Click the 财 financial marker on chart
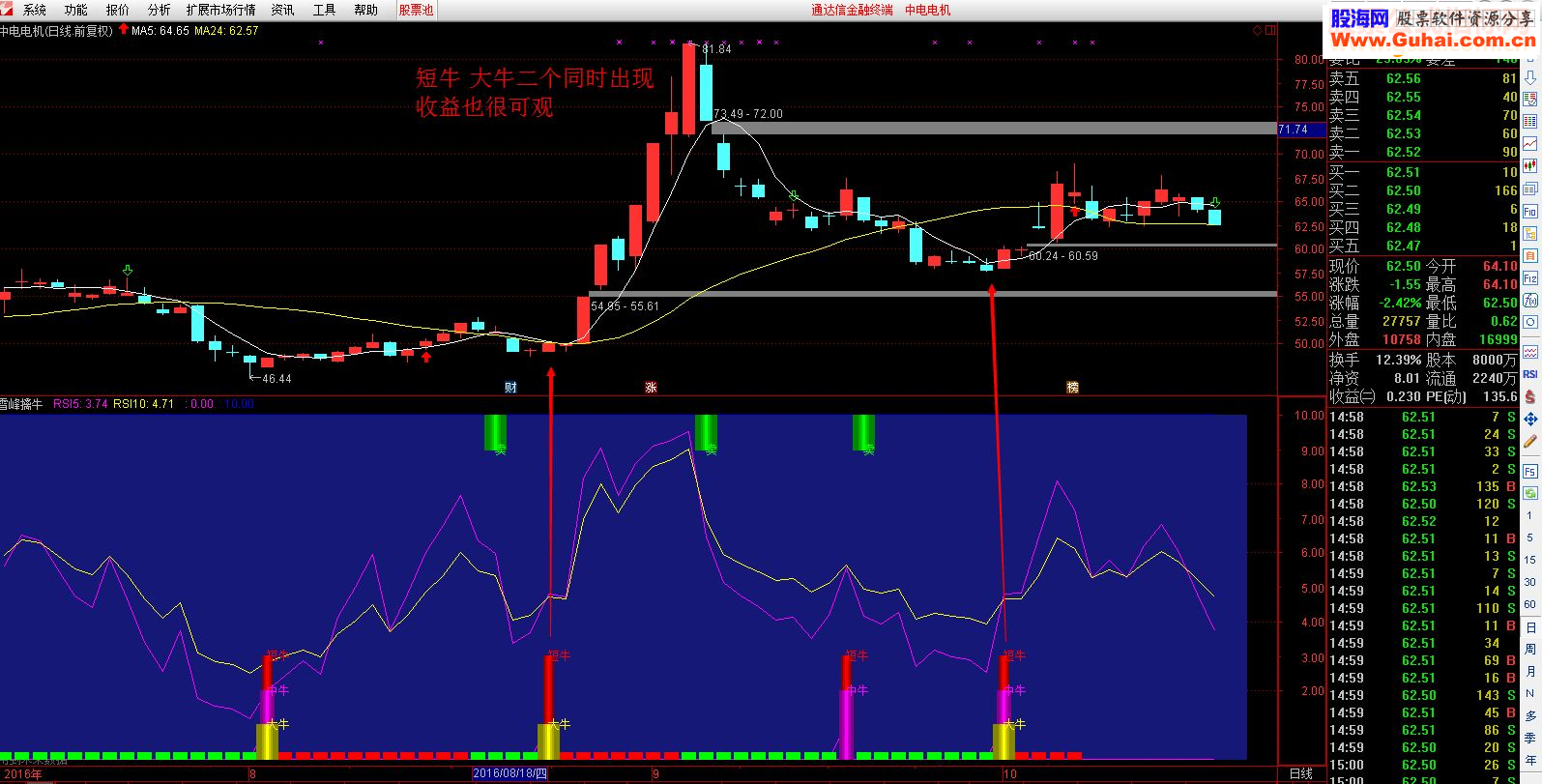Viewport: 1542px width, 784px height. point(510,388)
